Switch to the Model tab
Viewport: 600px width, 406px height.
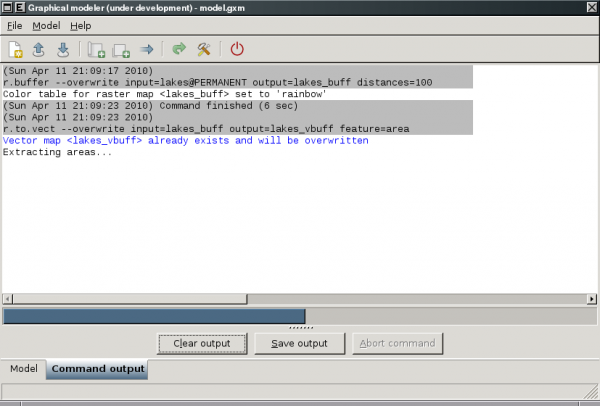point(23,369)
